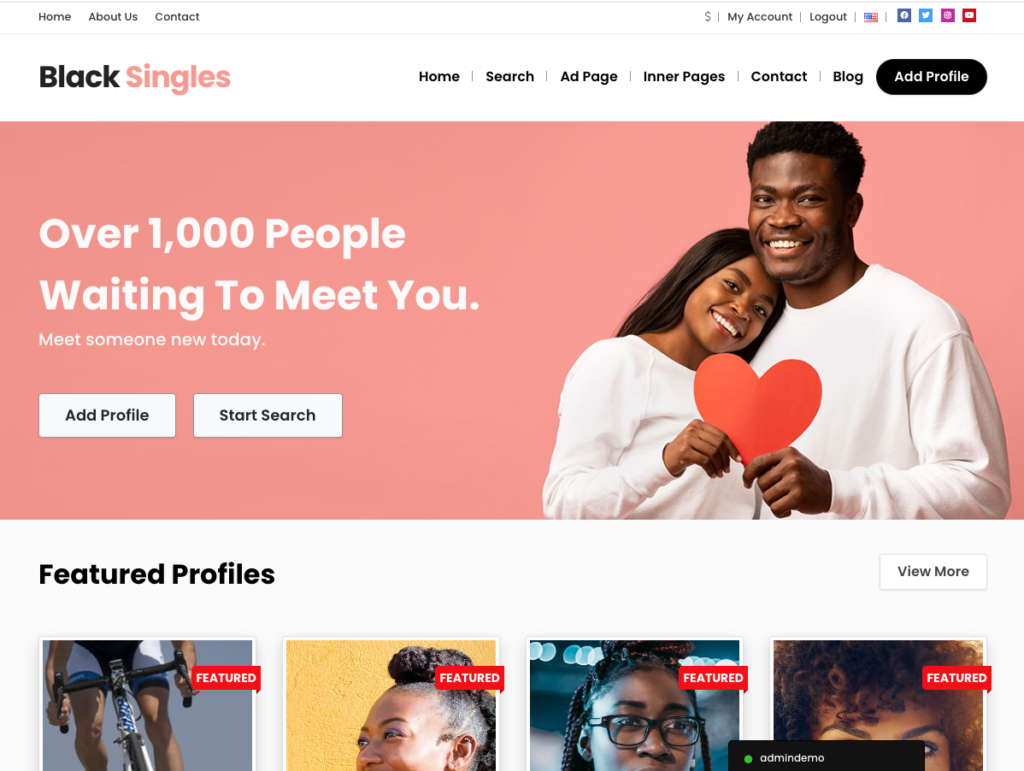Open the YouTube social icon
The height and width of the screenshot is (771, 1024).
(x=969, y=16)
